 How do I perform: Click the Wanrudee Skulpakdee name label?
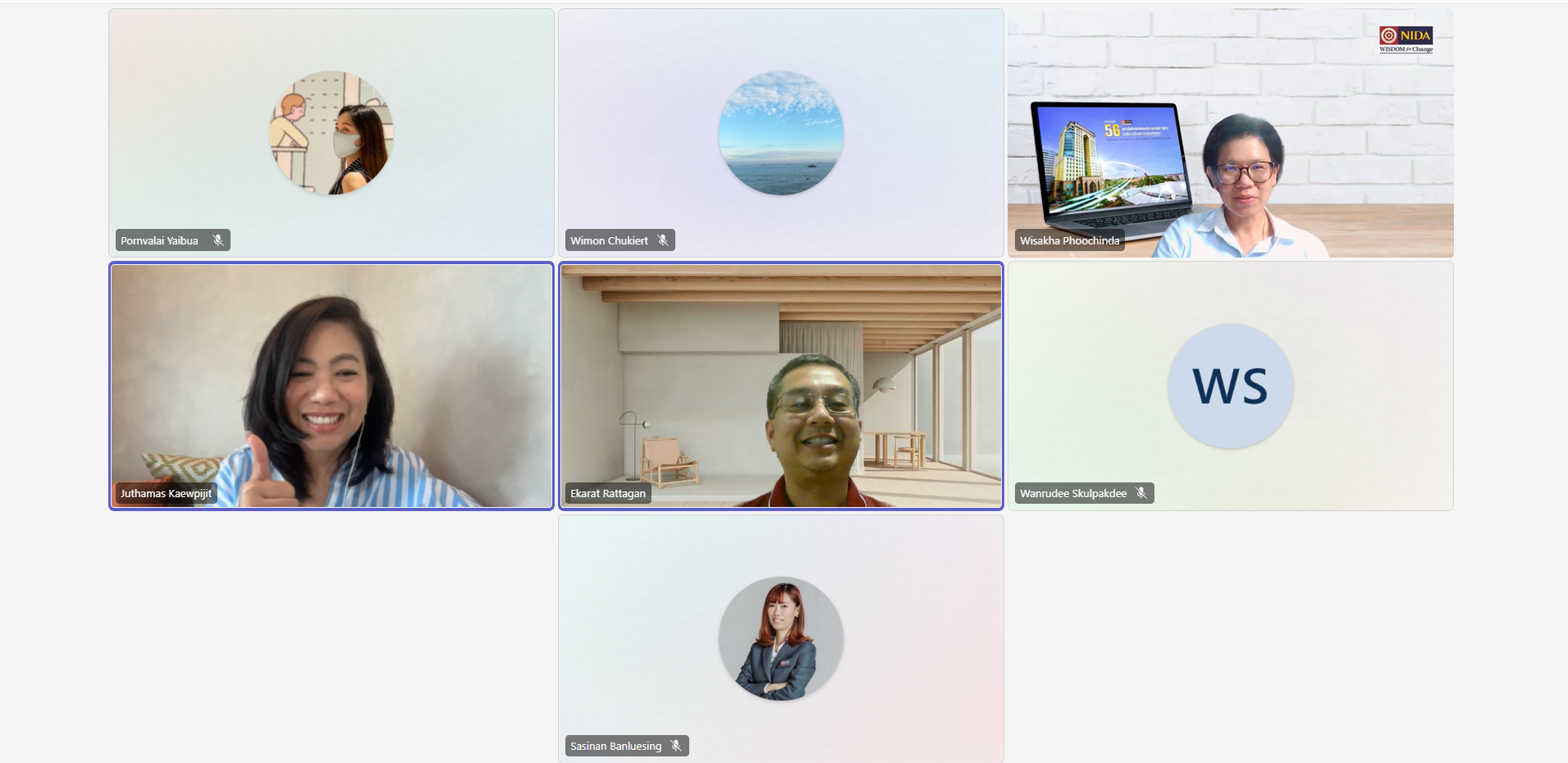1072,493
